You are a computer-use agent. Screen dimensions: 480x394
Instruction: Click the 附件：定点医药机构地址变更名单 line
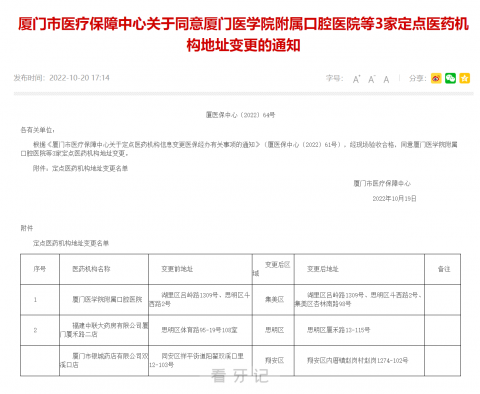80,168
